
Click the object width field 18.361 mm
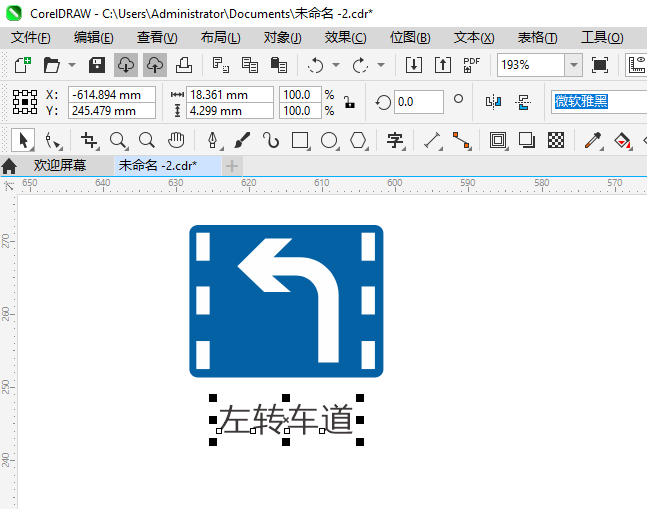pos(230,94)
